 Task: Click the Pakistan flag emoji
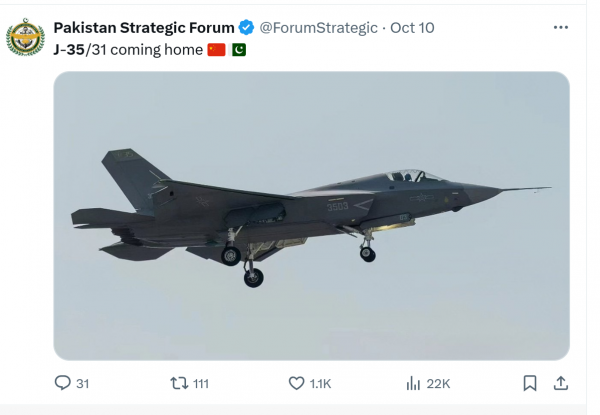239,49
